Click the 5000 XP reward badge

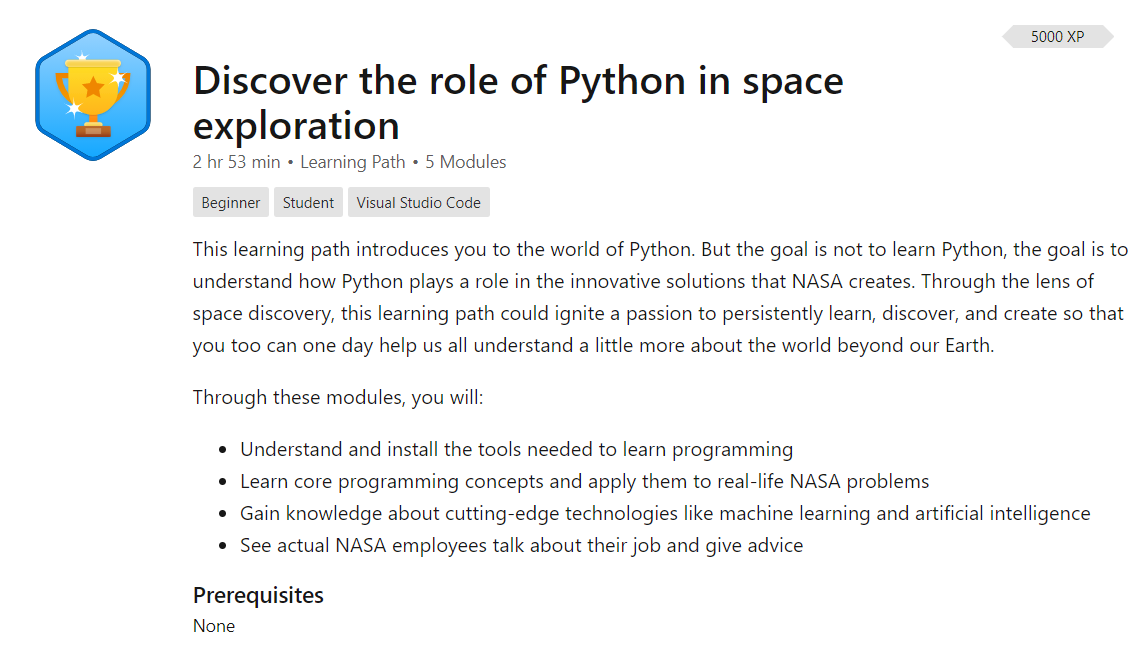point(1057,36)
